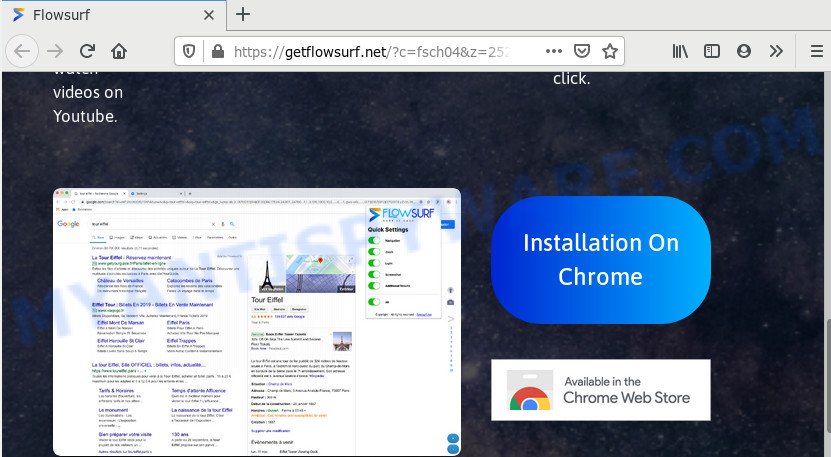The height and width of the screenshot is (457, 831).
Task: Bookmark this page with star
Action: click(x=610, y=51)
